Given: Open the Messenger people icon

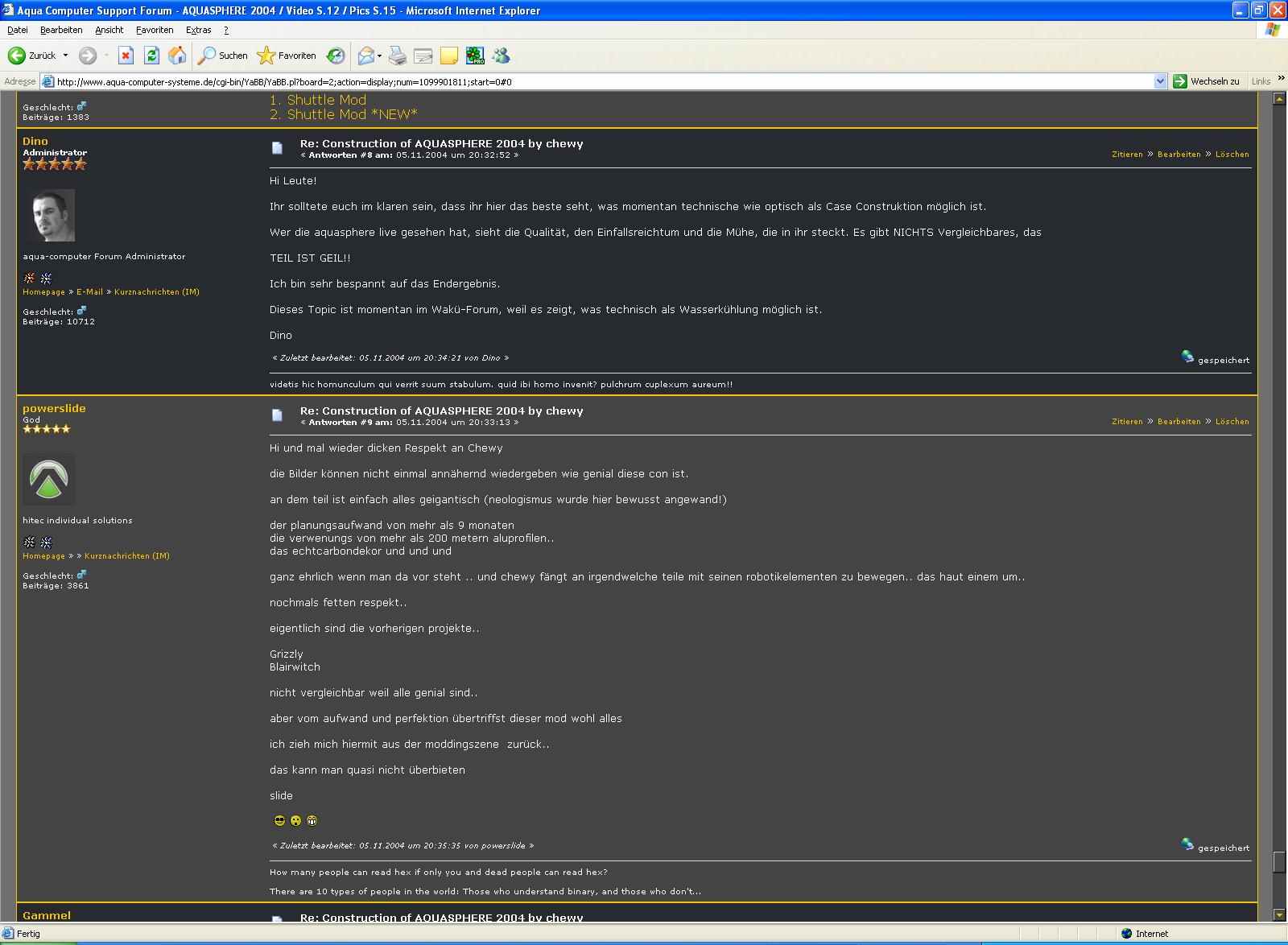Looking at the screenshot, I should [x=502, y=56].
